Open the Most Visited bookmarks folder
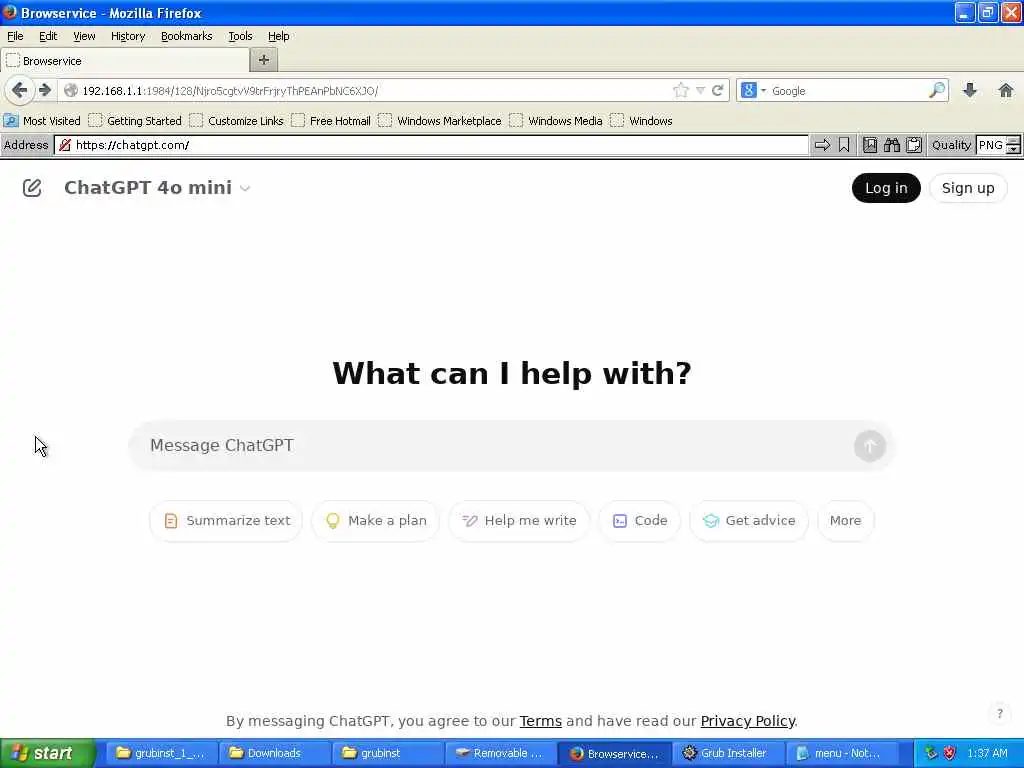The height and width of the screenshot is (768, 1024). [x=42, y=121]
